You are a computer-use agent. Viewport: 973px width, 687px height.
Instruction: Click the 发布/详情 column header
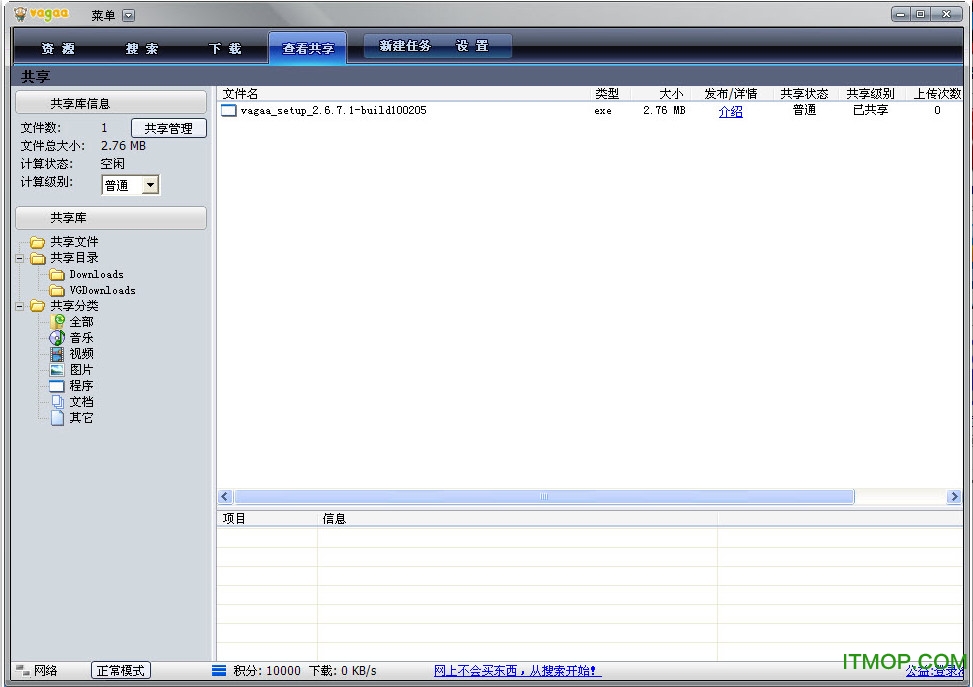click(x=731, y=94)
